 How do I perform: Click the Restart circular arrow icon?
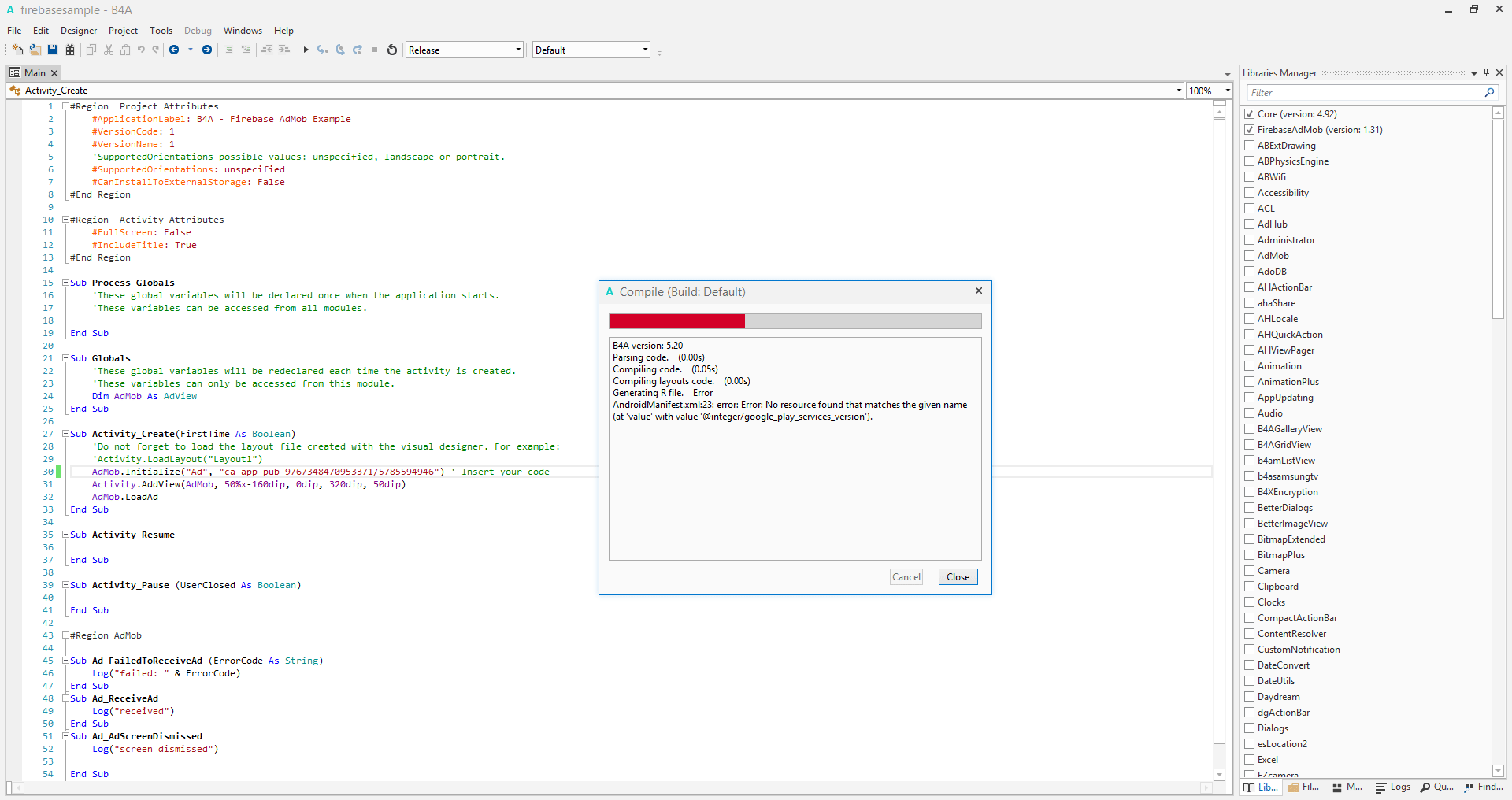(x=391, y=50)
